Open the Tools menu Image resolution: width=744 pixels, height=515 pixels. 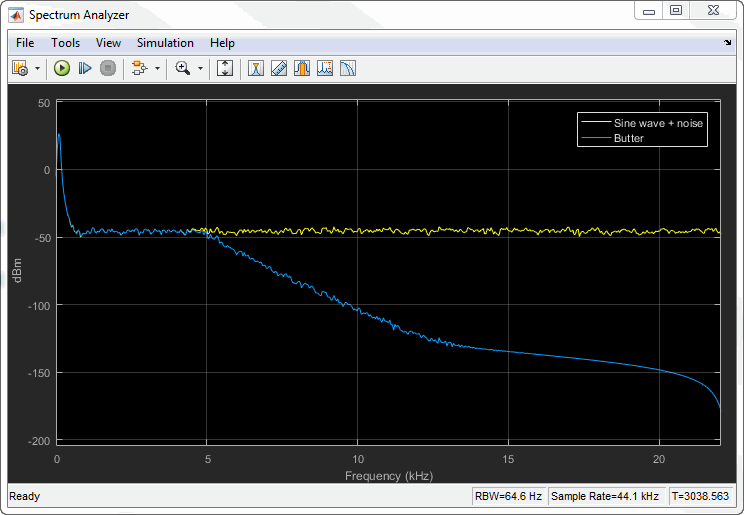click(x=65, y=43)
